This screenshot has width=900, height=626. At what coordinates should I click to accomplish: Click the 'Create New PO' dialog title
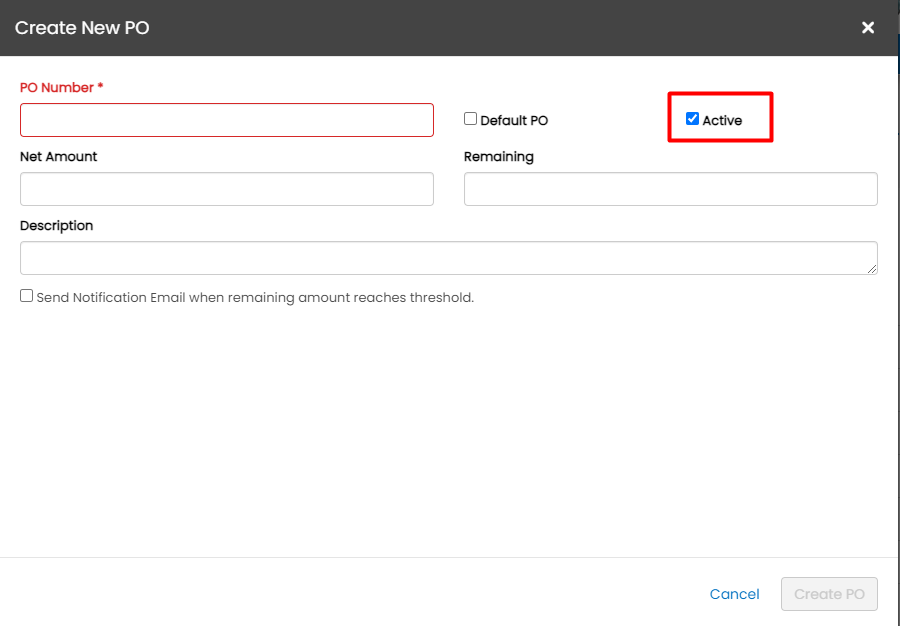[82, 28]
